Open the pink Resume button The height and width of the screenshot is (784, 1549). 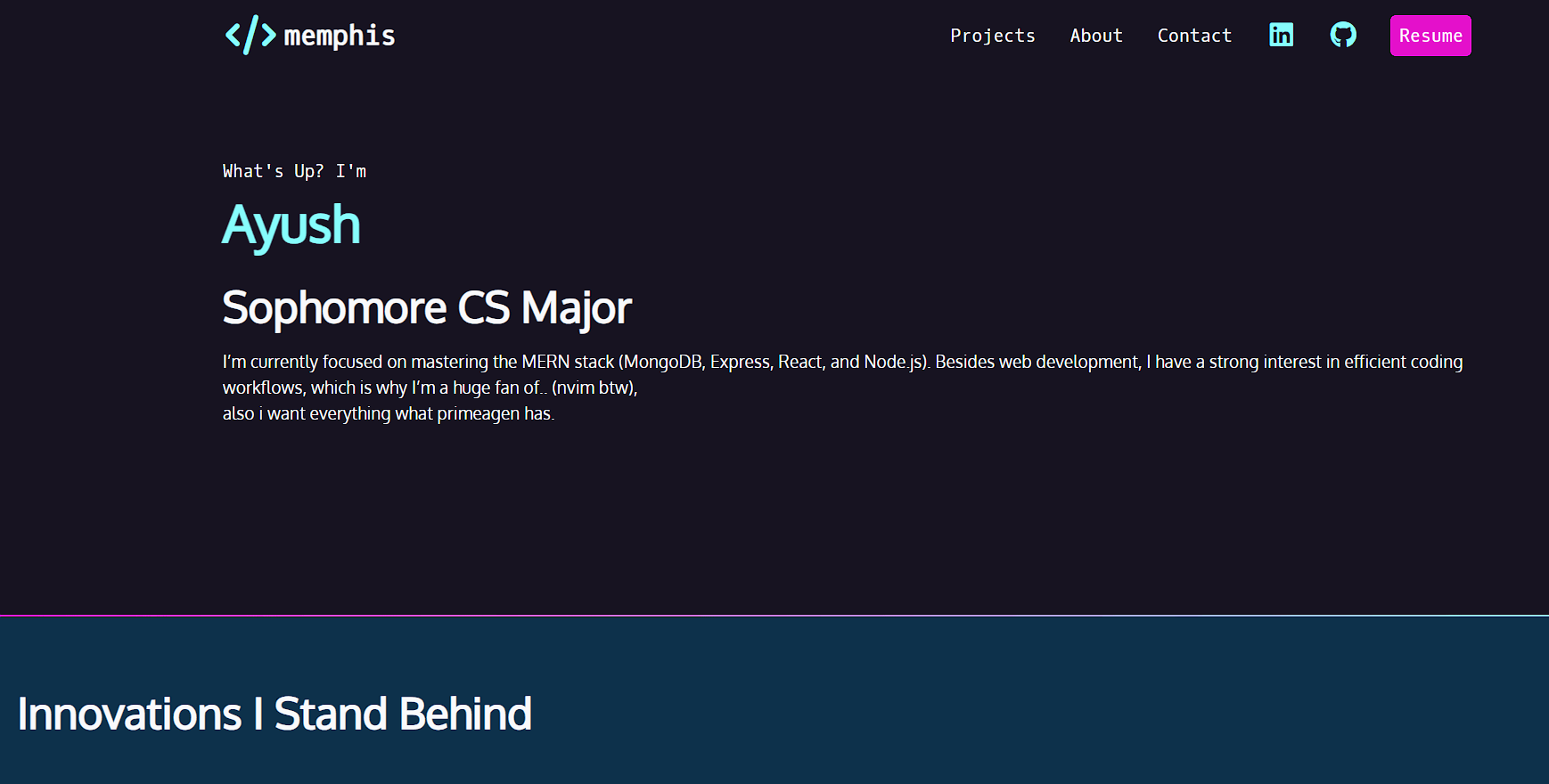pos(1430,36)
